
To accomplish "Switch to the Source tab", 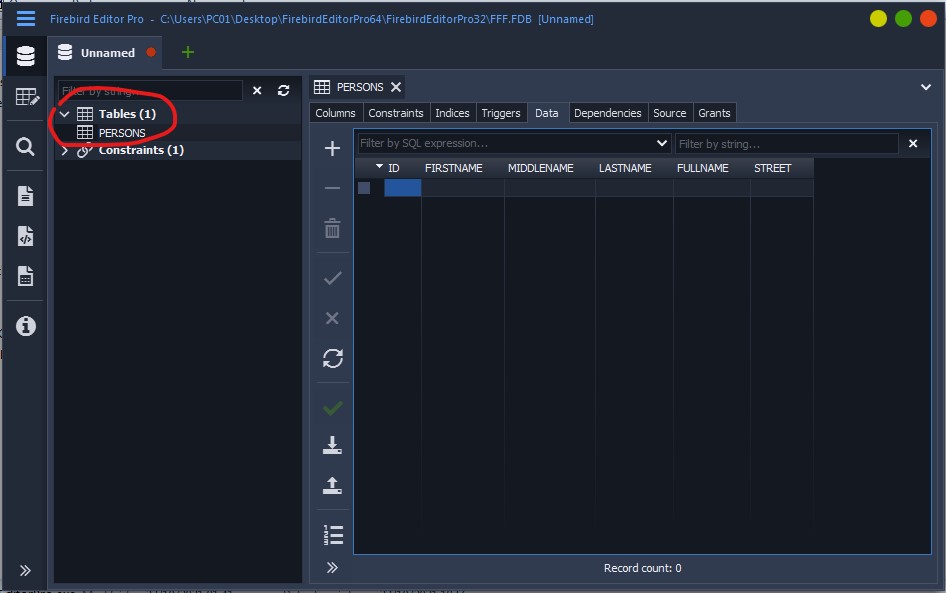I will click(670, 113).
